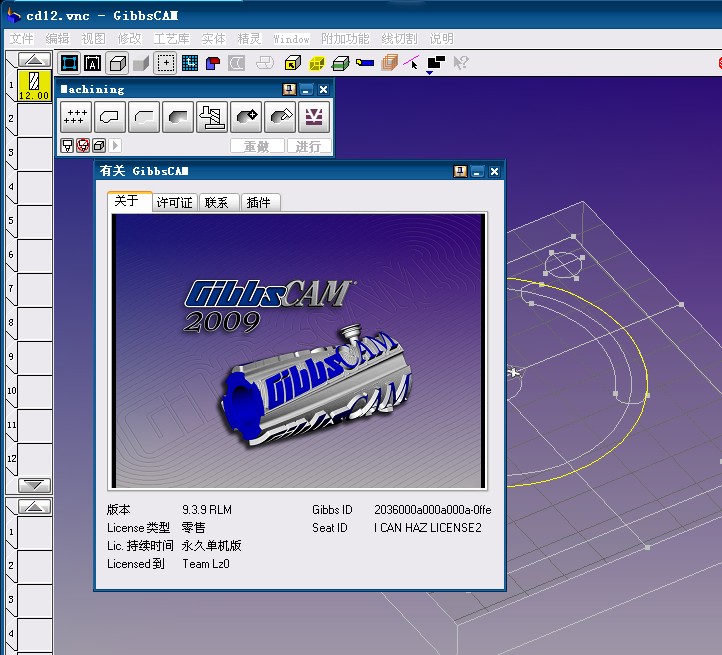722x655 pixels.
Task: Select the line with cursor selection icon
Action: [x=411, y=62]
